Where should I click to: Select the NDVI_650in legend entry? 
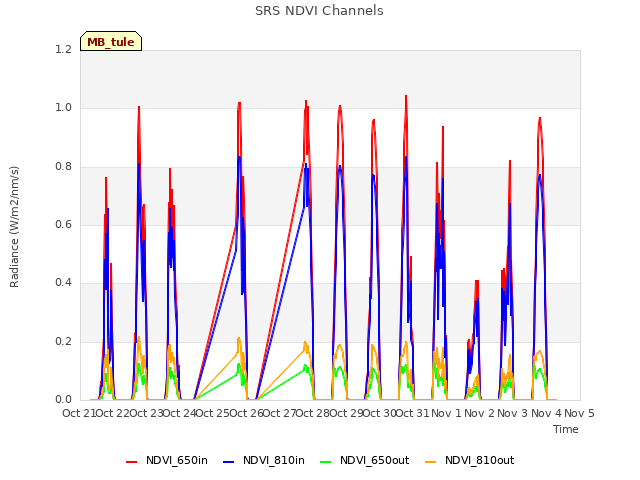pyautogui.click(x=167, y=461)
